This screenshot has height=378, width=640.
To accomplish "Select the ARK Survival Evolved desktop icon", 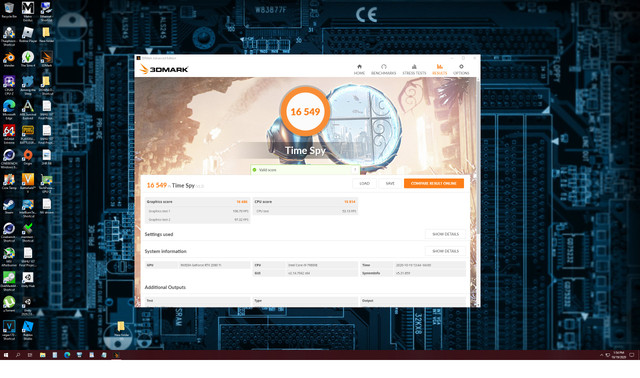I will (28, 110).
